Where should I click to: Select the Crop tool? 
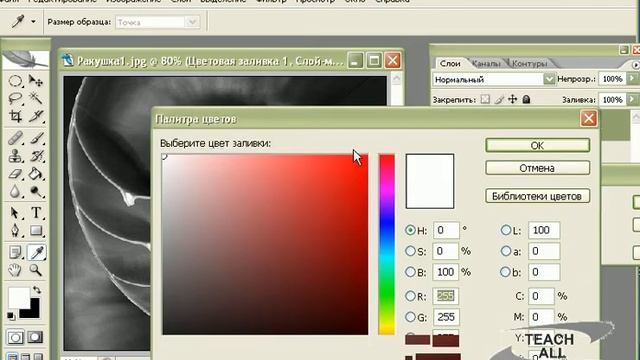pos(15,116)
